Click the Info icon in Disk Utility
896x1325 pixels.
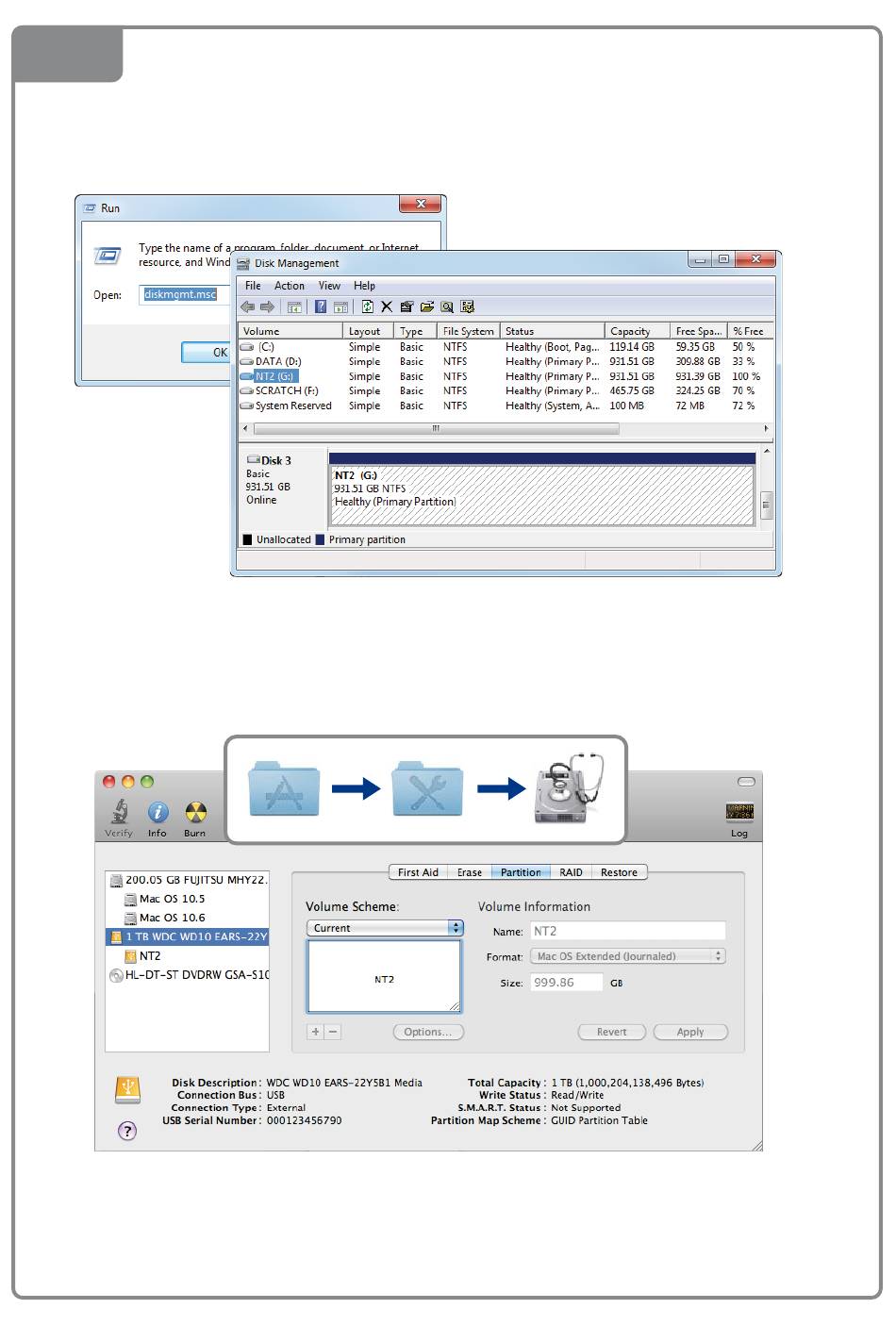(158, 812)
